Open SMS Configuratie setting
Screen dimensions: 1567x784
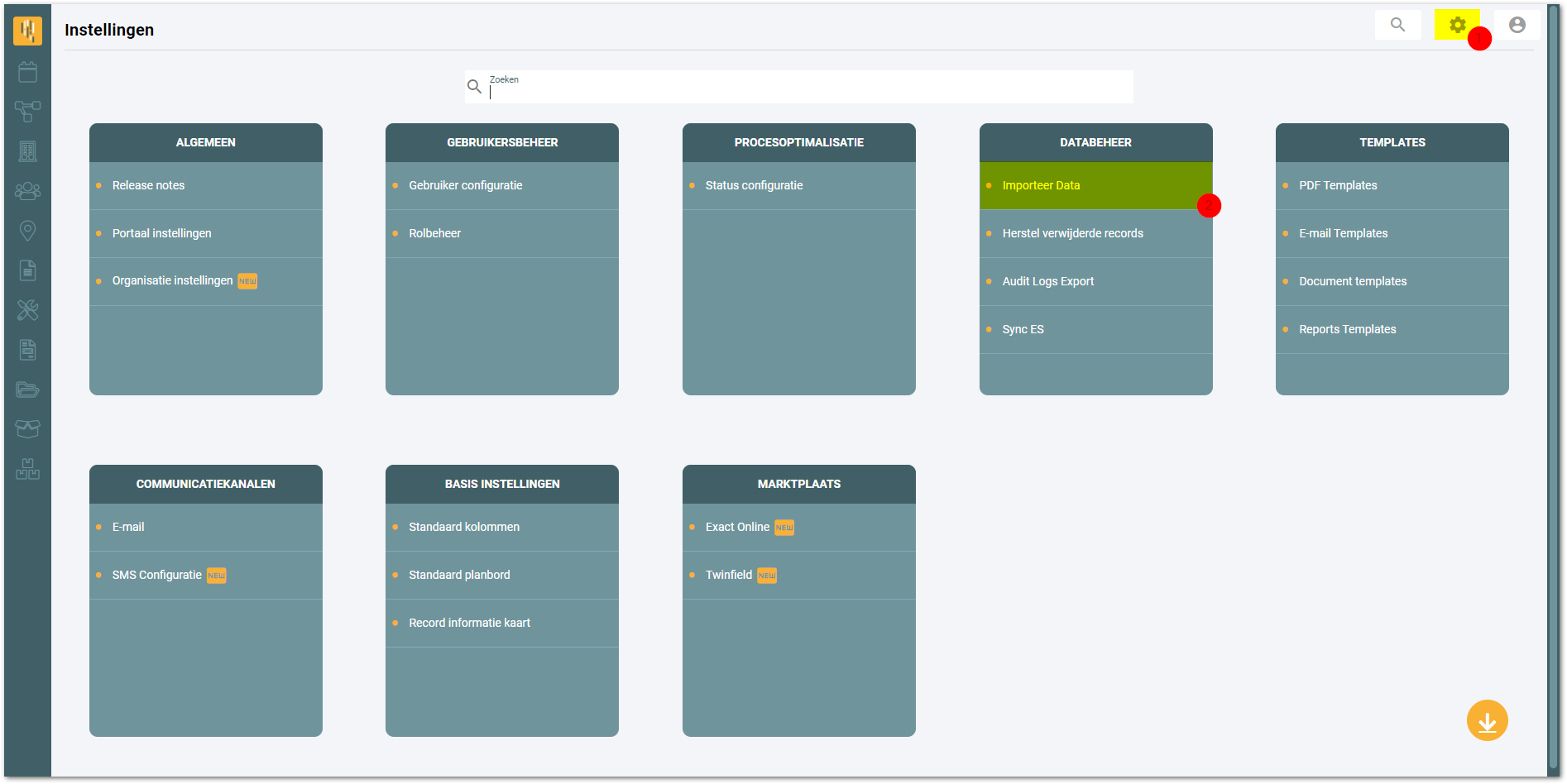[x=157, y=575]
